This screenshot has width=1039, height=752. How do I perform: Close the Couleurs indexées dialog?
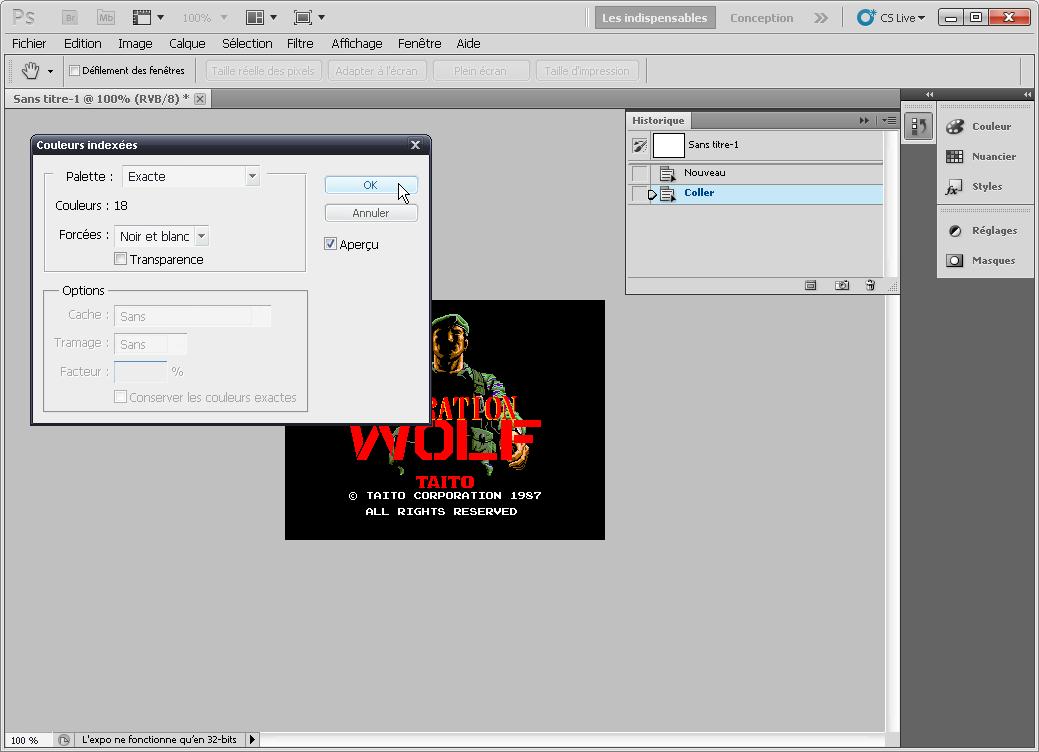pyautogui.click(x=415, y=144)
